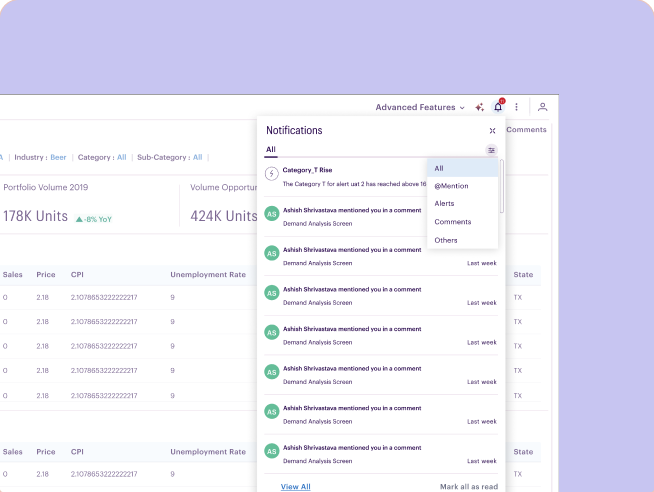Click the Category All filter value
This screenshot has width=654, height=492.
click(121, 157)
